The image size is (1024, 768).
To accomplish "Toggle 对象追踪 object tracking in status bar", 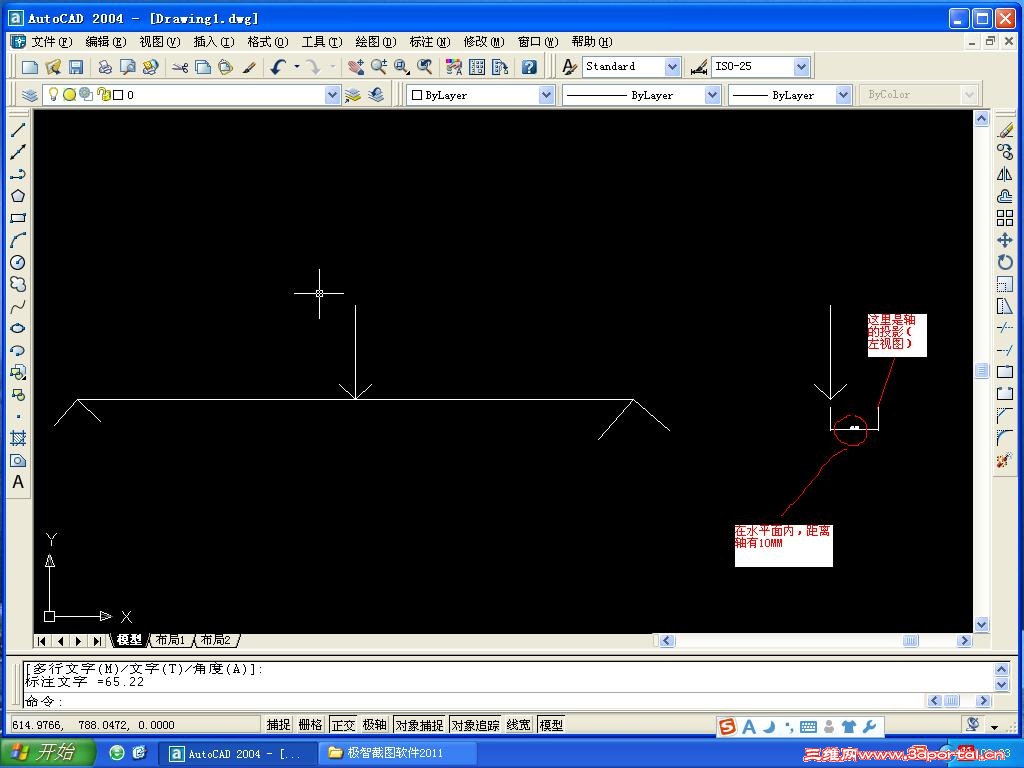I will tap(475, 725).
